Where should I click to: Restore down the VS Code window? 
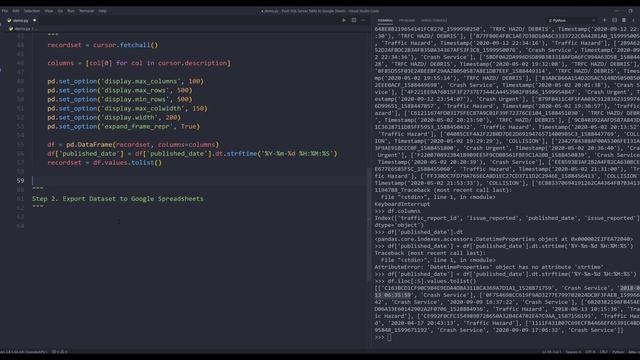click(x=630, y=11)
